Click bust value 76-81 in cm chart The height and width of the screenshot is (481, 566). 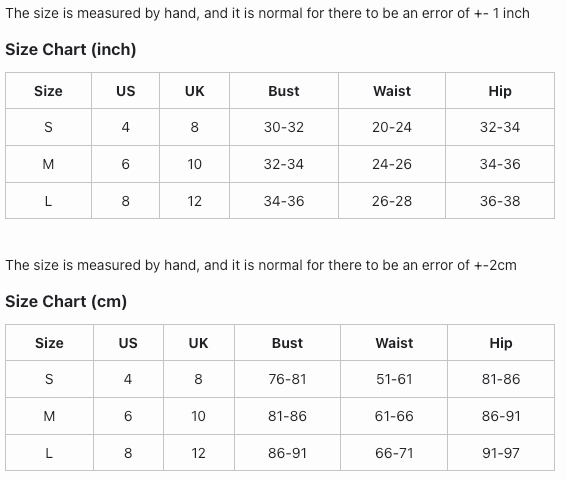pos(287,379)
